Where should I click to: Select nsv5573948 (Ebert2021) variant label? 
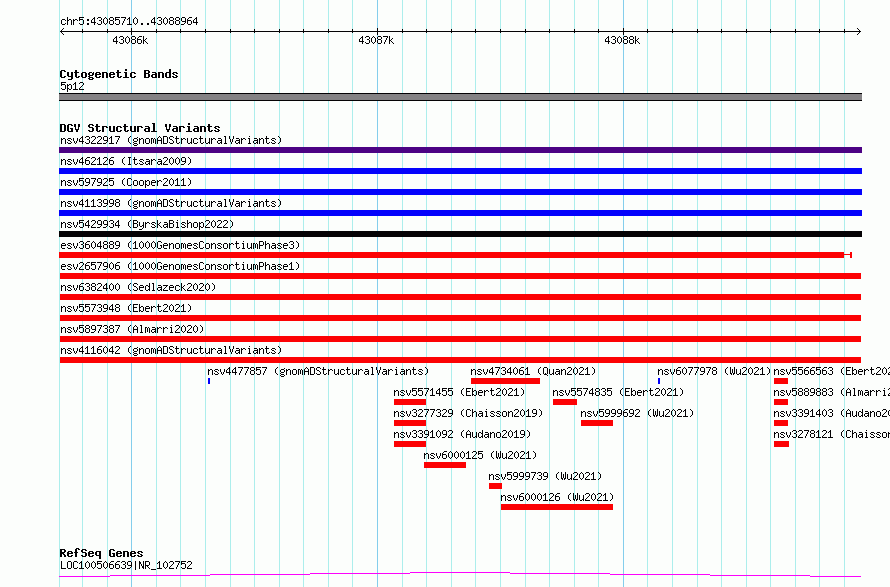(x=126, y=308)
